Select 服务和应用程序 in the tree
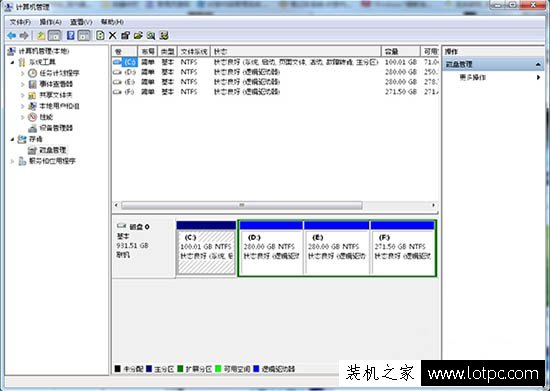 click(x=52, y=161)
